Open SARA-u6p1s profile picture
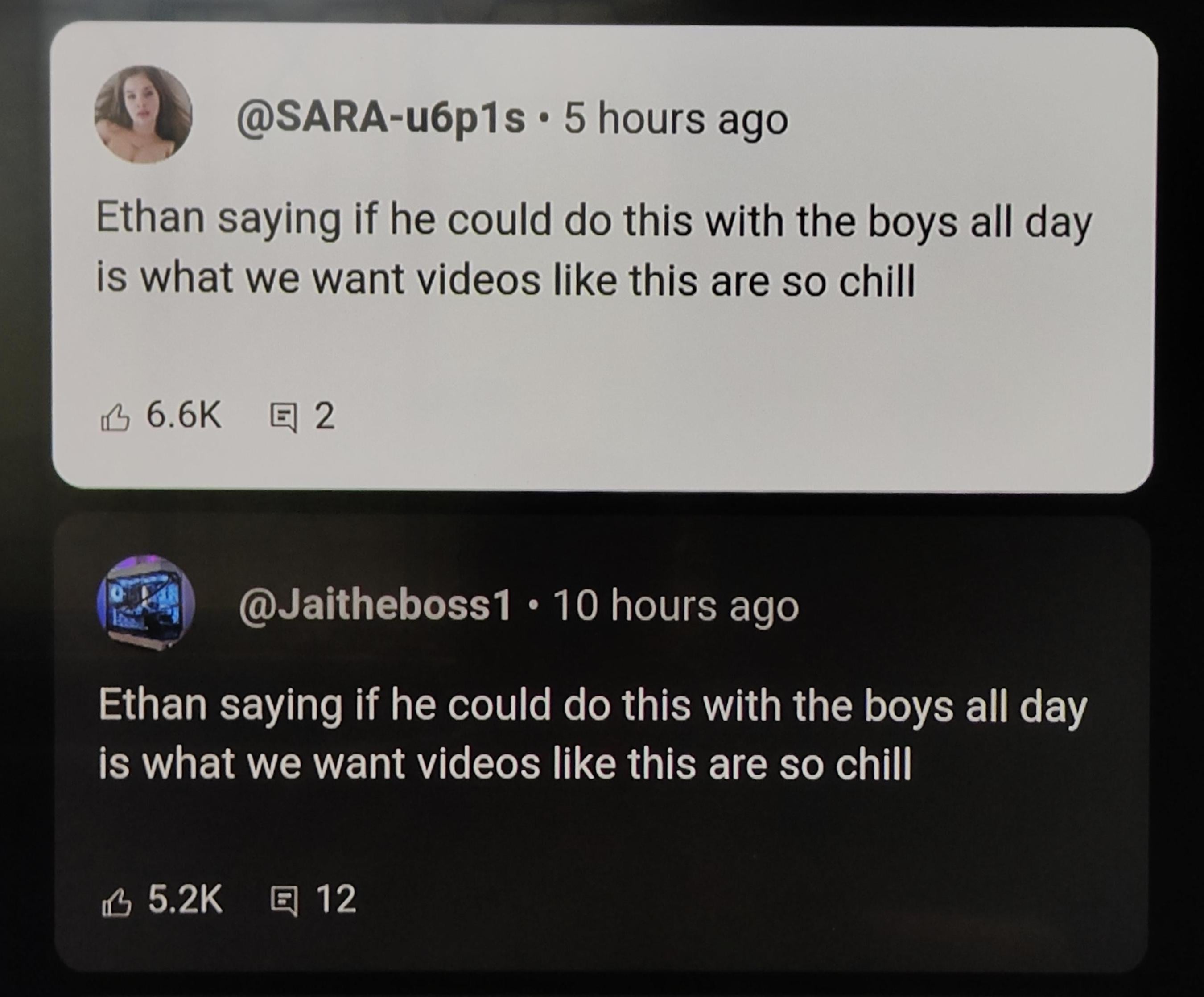The height and width of the screenshot is (997, 1204). [143, 114]
